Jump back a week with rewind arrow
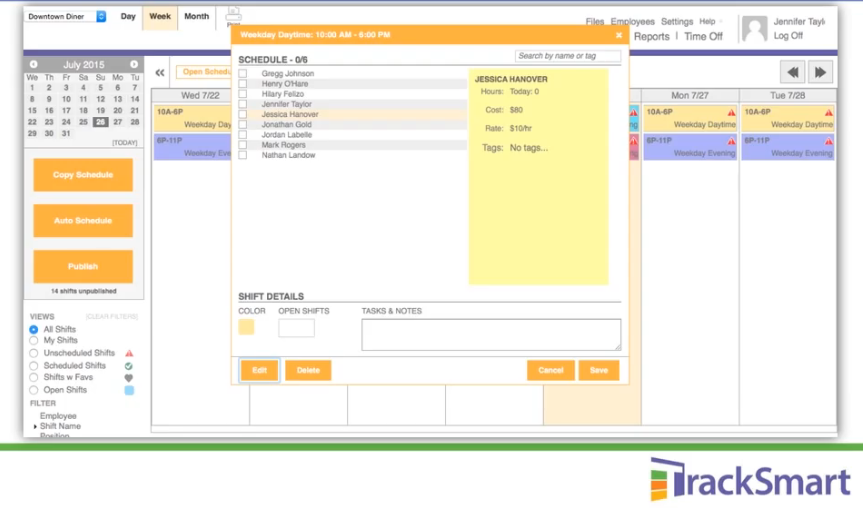Screen dimensions: 863x508 tap(793, 72)
